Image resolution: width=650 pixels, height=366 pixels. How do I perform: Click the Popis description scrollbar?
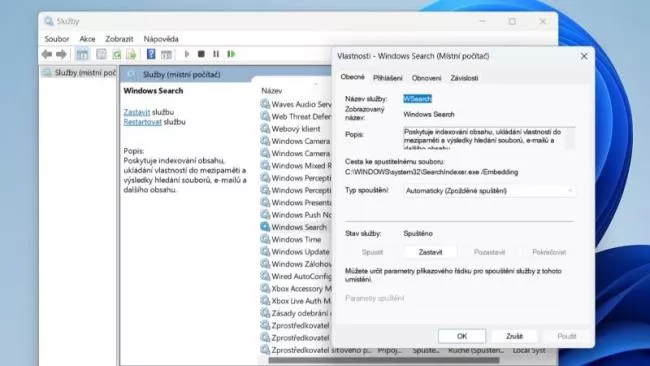pos(570,138)
